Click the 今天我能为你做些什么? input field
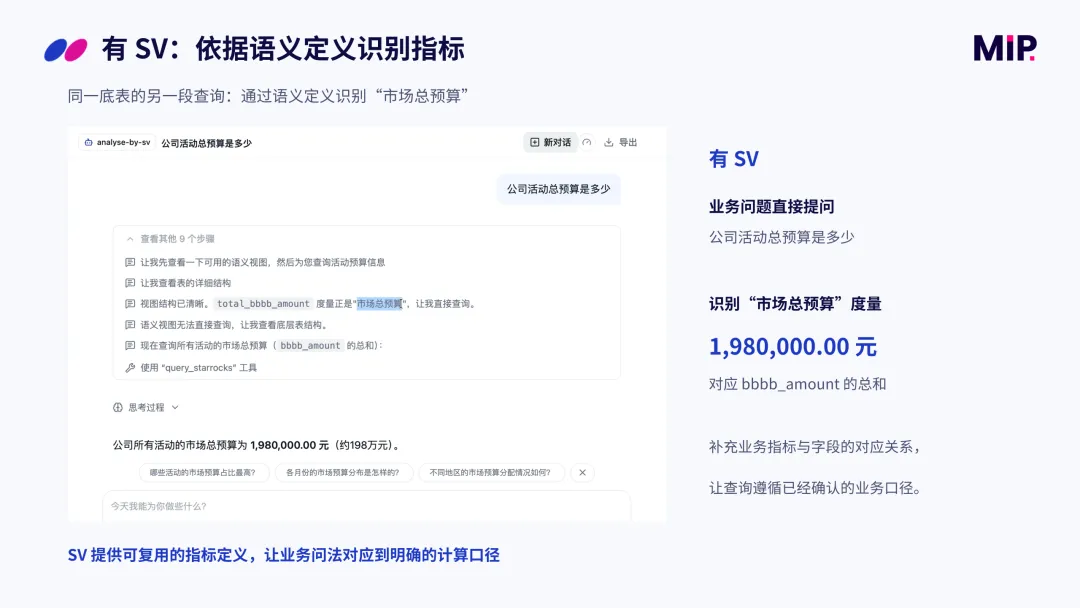Image resolution: width=1080 pixels, height=608 pixels. [x=366, y=506]
